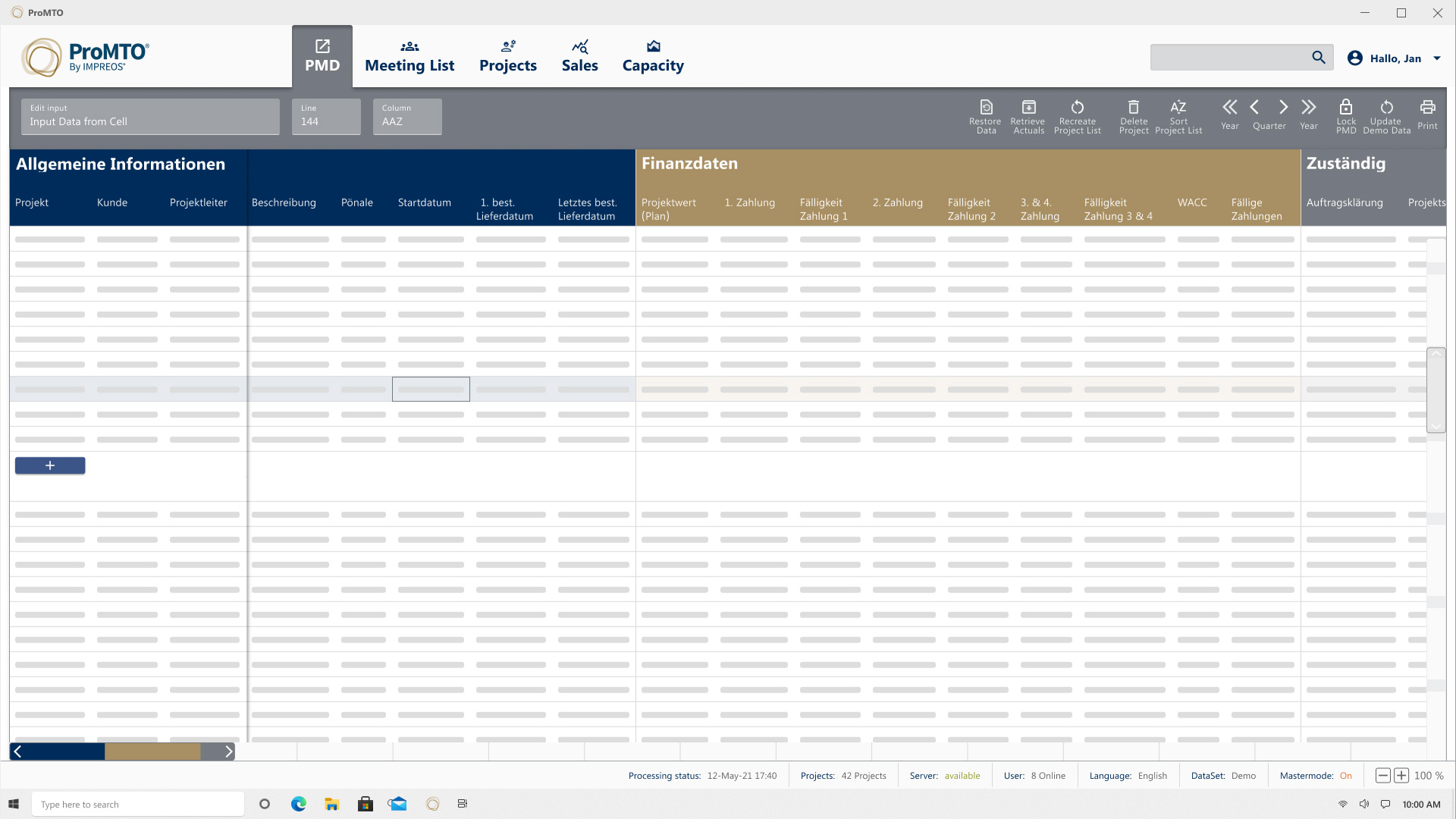
Task: Click the Server available status link
Action: (x=962, y=776)
